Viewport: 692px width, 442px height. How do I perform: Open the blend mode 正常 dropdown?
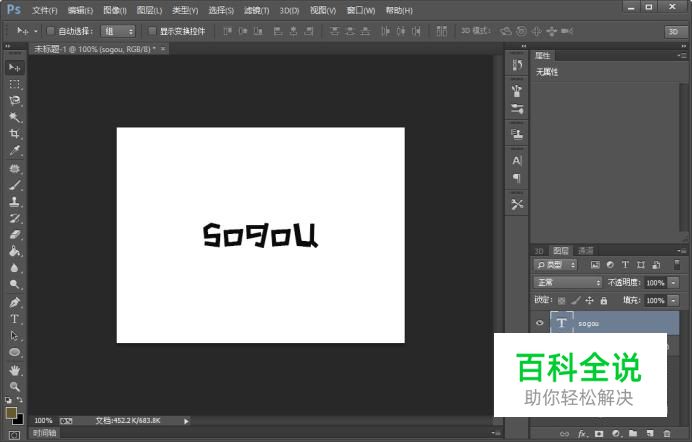[x=568, y=282]
